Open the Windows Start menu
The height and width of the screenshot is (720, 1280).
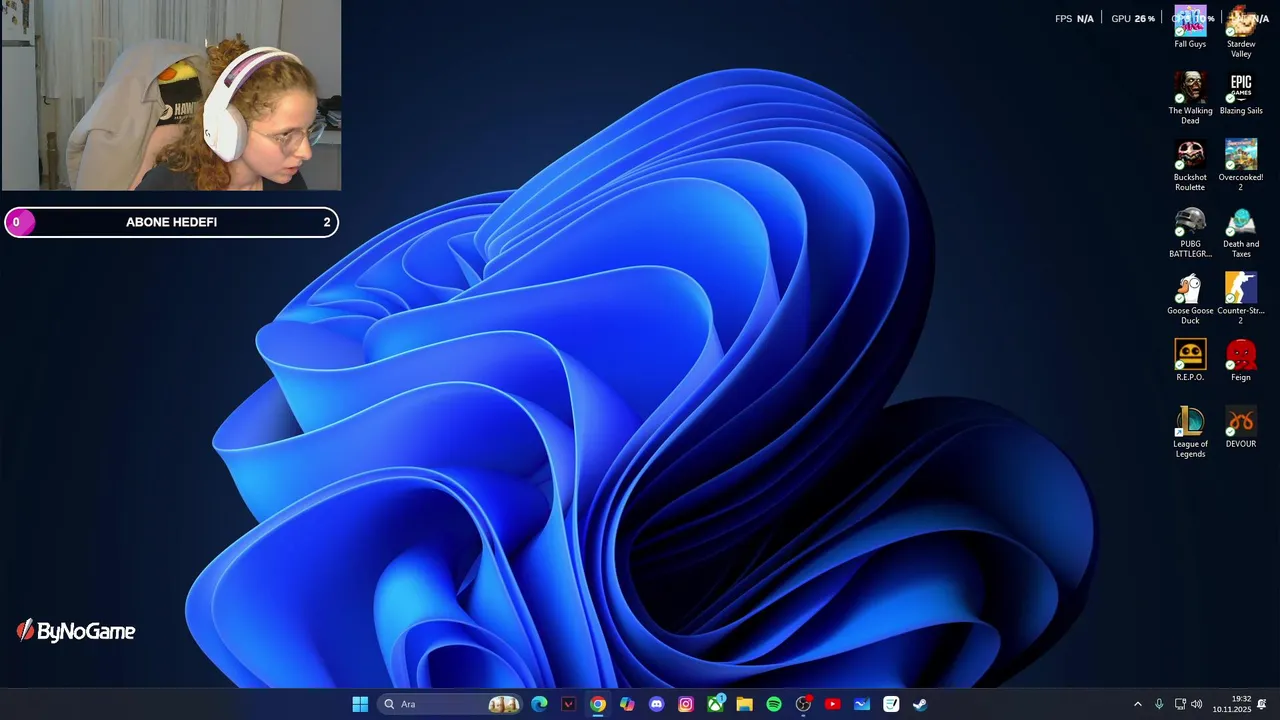tap(360, 704)
